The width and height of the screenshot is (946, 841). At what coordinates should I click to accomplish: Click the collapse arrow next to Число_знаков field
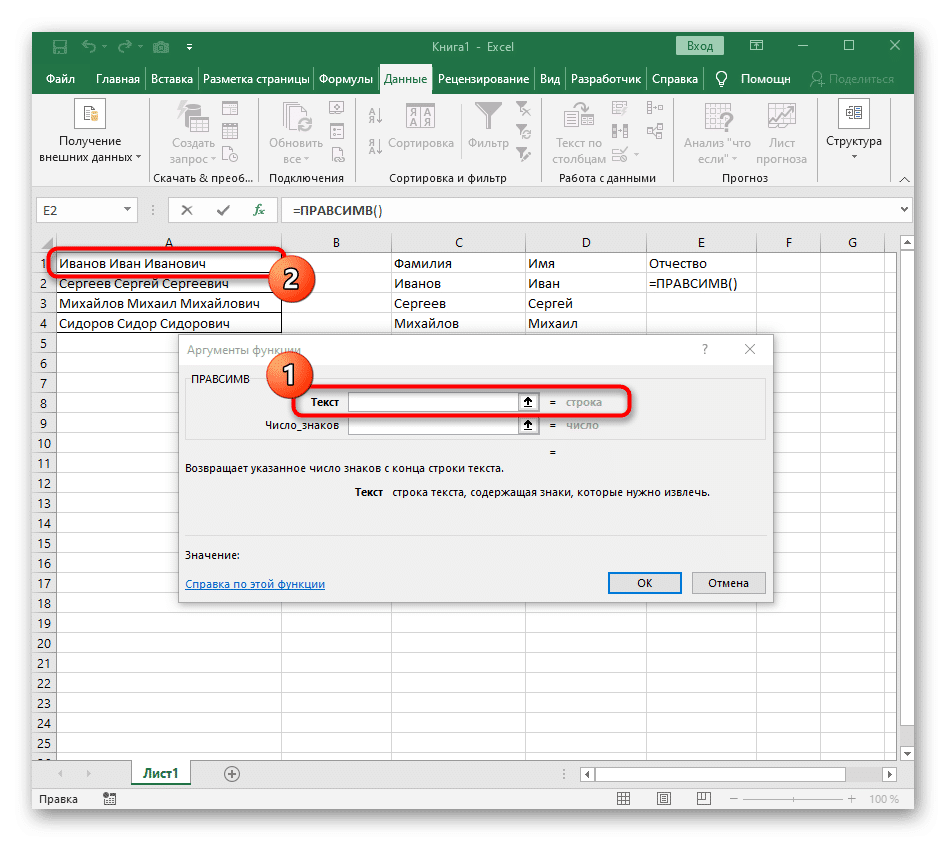[528, 424]
